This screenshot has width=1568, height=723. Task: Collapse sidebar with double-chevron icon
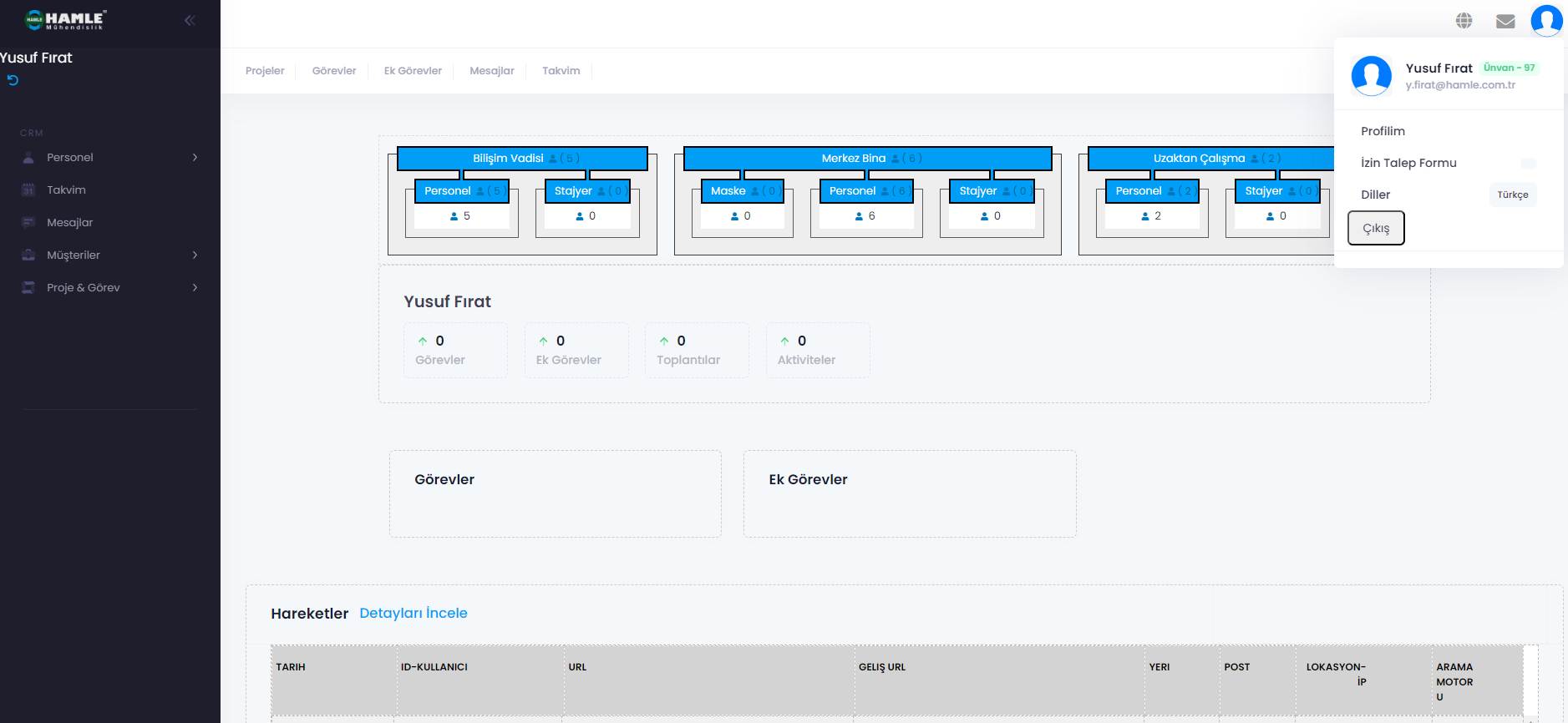point(190,21)
